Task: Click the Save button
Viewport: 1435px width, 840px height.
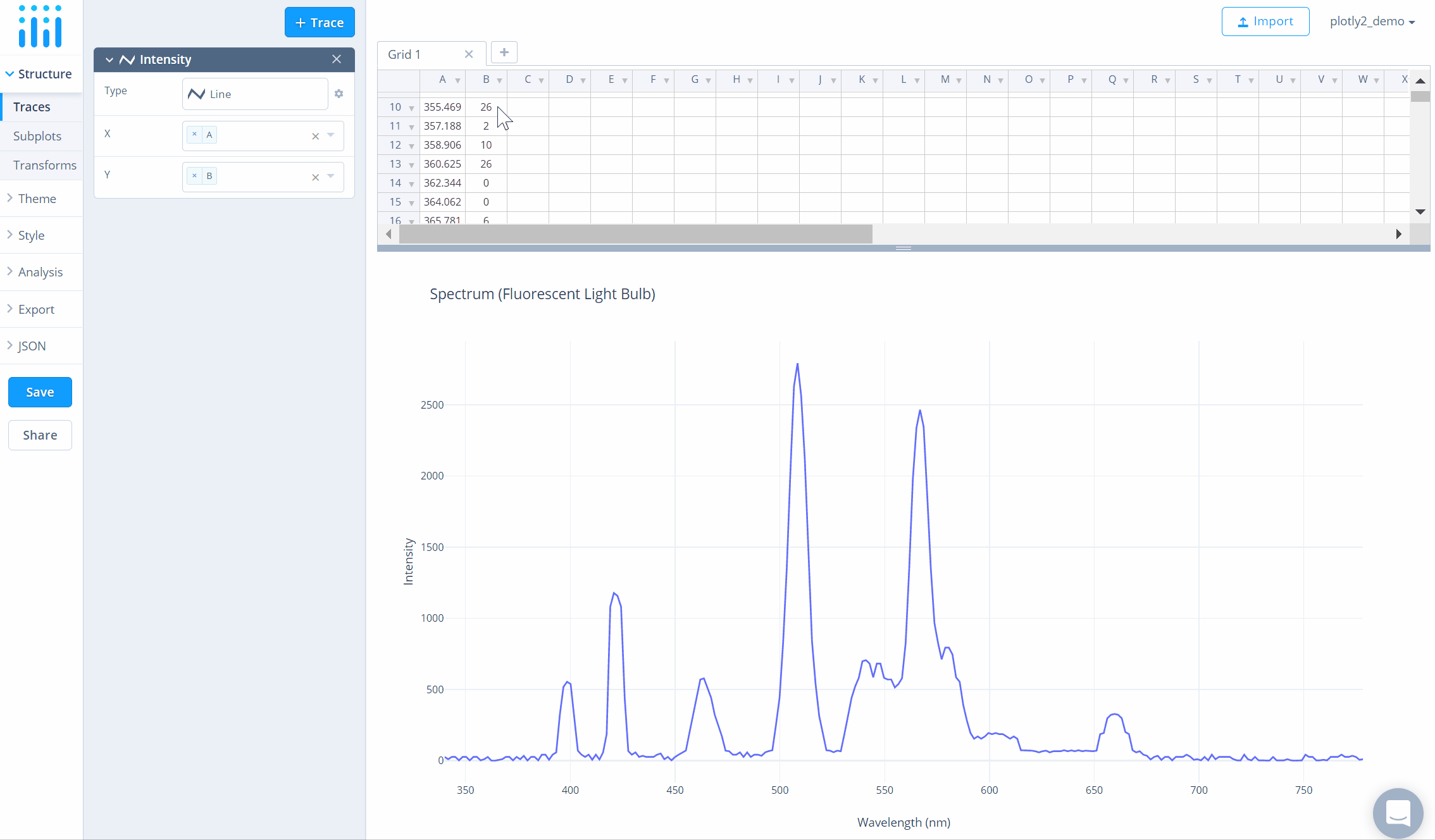Action: (40, 392)
